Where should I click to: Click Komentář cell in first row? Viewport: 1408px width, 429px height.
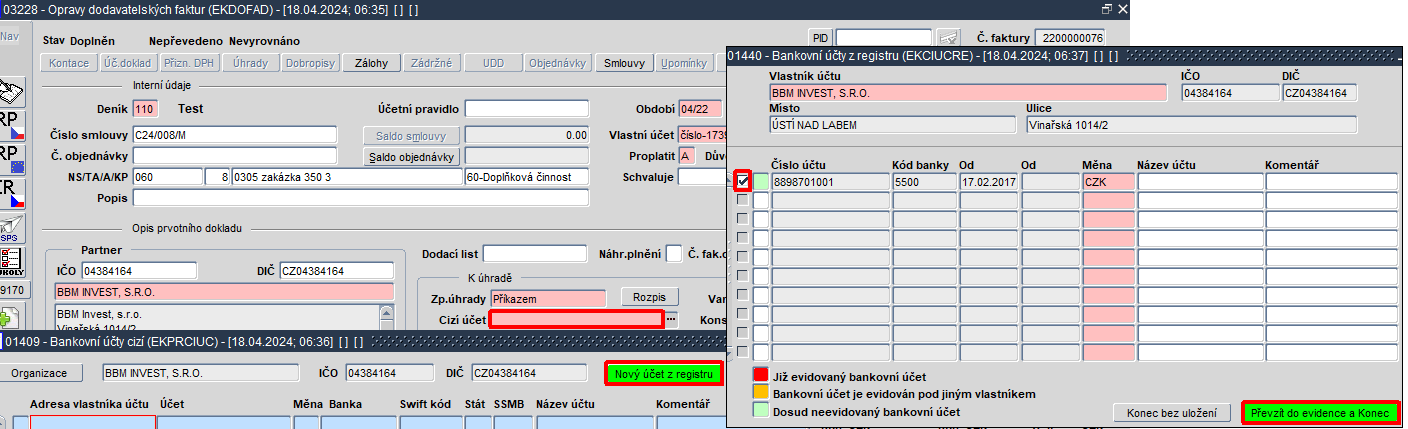pyautogui.click(x=1331, y=182)
